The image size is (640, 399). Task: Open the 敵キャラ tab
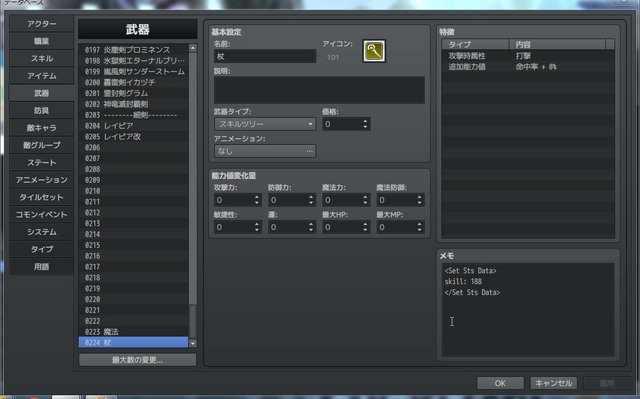point(42,128)
